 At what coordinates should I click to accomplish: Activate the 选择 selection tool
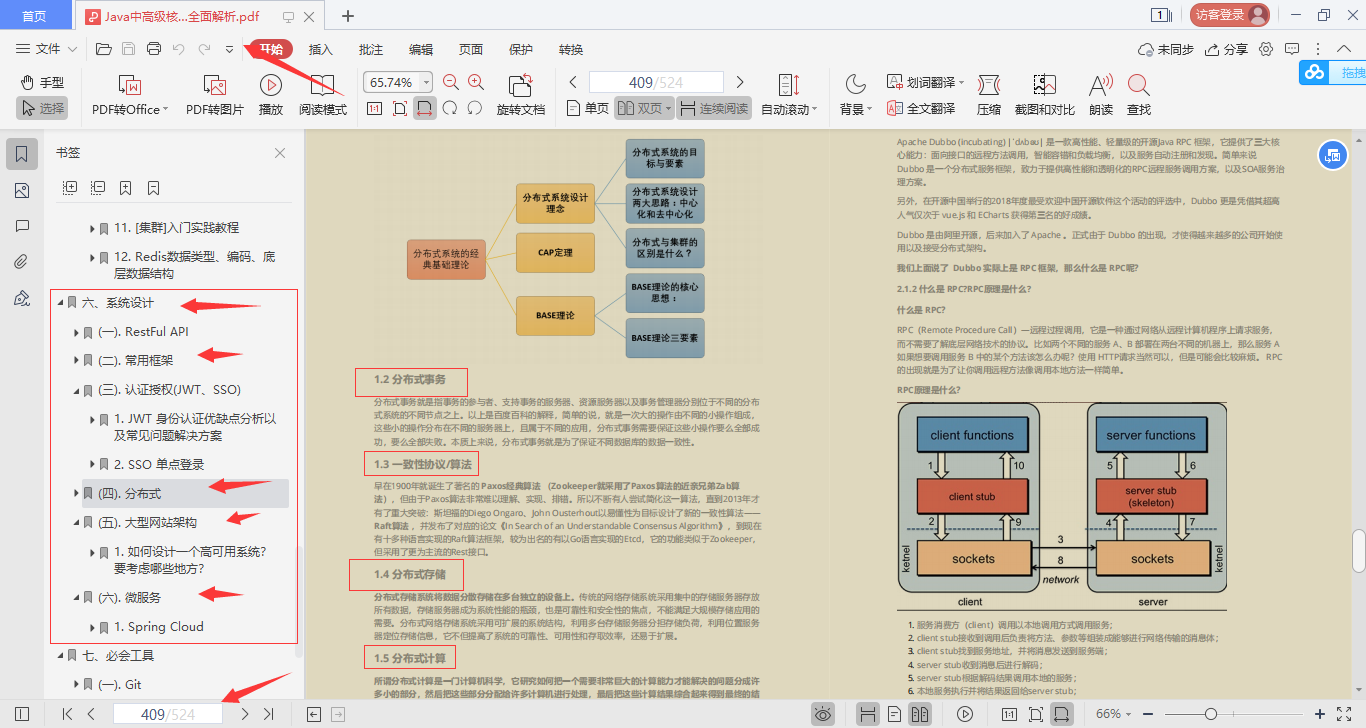(x=41, y=108)
